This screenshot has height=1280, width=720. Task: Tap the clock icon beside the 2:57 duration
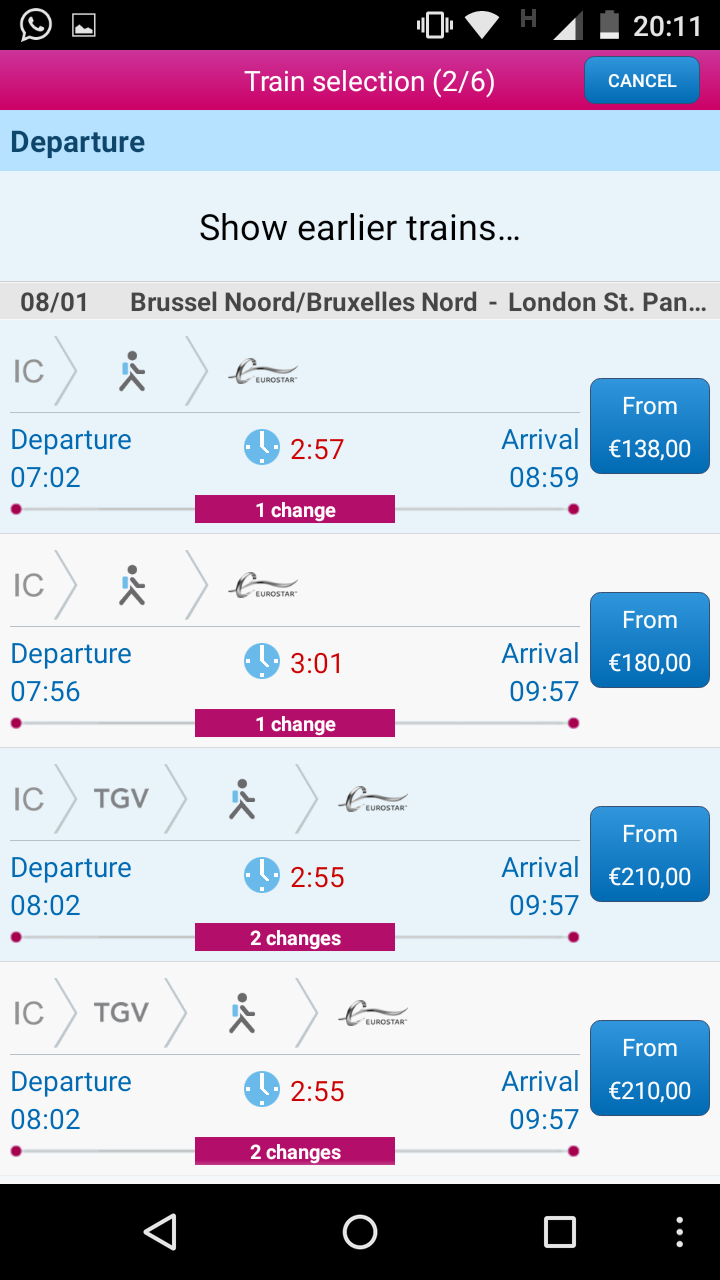262,448
